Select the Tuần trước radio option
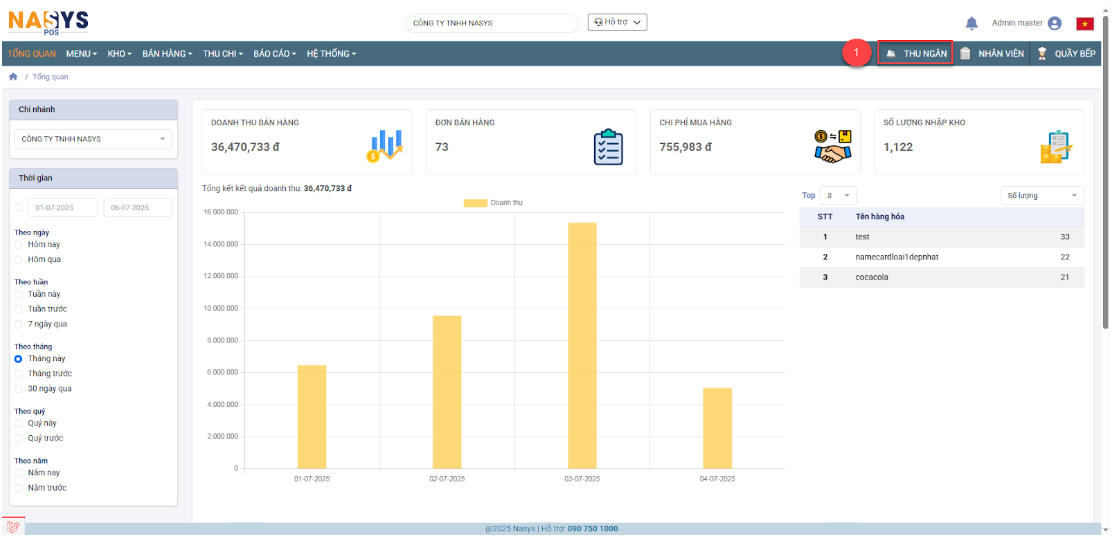The height and width of the screenshot is (537, 1114). point(18,309)
